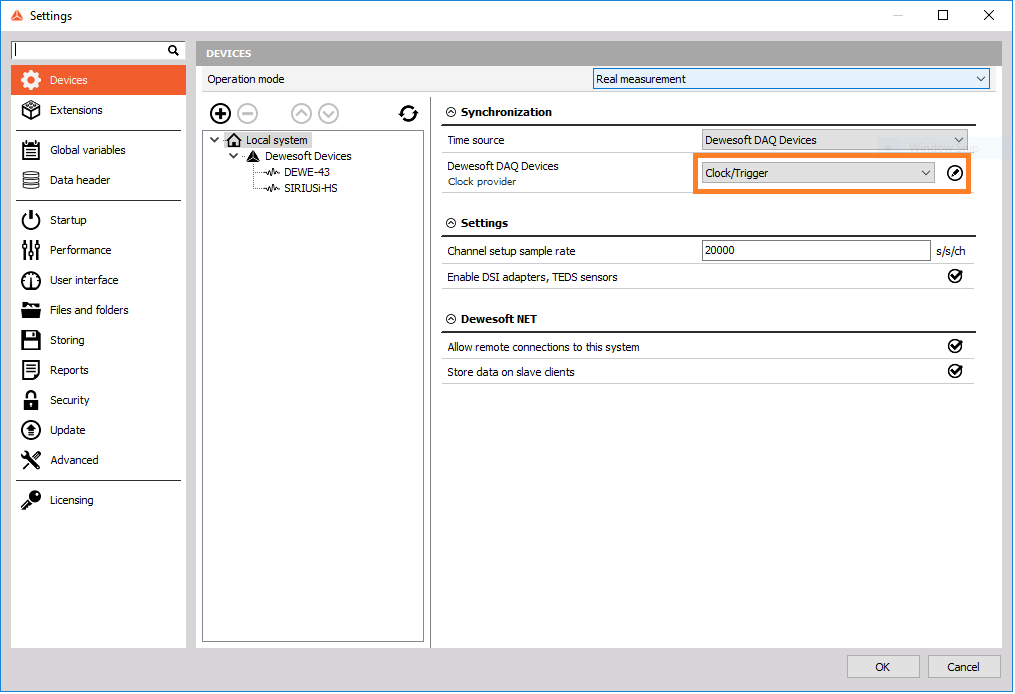Click the Files and folders icon
1015x694 pixels.
click(x=30, y=310)
